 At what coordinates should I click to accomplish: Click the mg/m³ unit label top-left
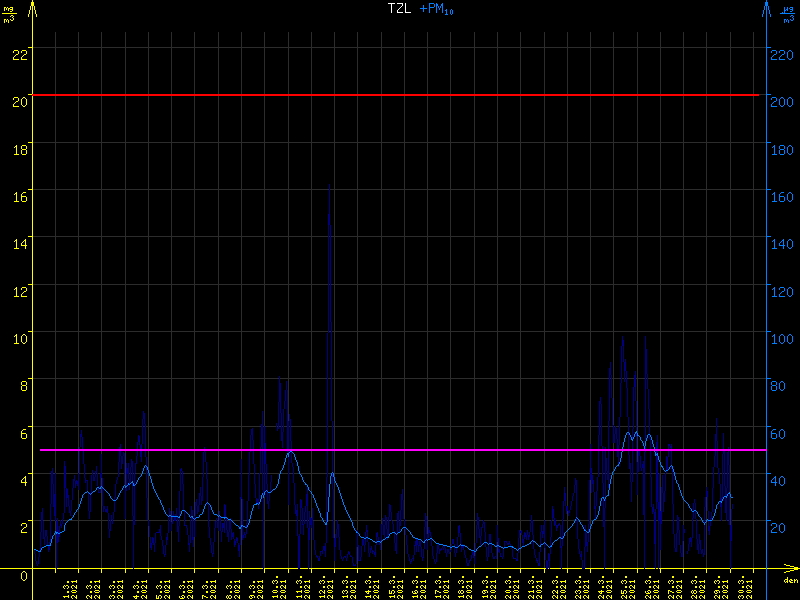point(9,13)
